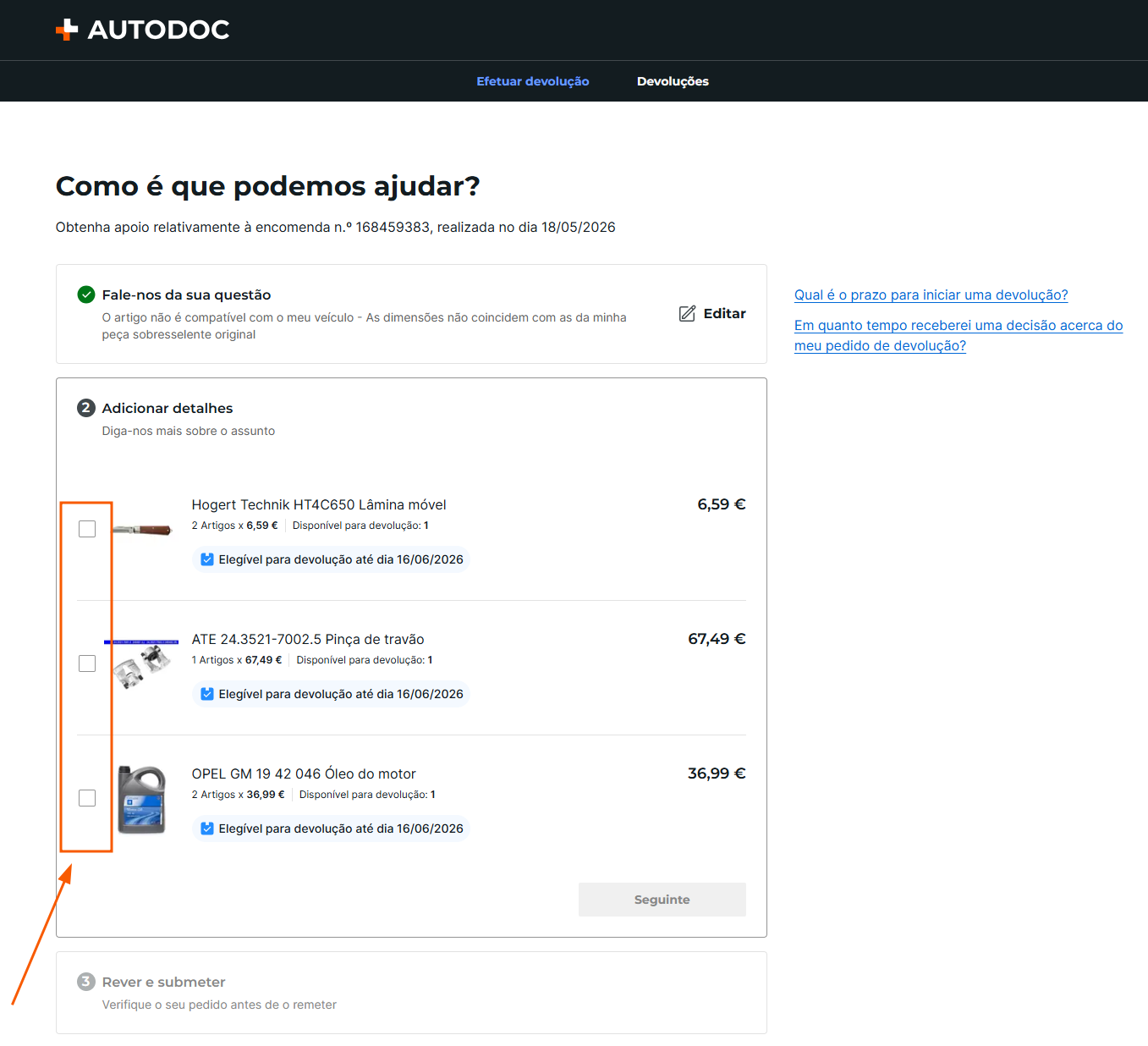Click OPEL item's Disponível para devolução text
The width and height of the screenshot is (1148, 1046).
(367, 795)
